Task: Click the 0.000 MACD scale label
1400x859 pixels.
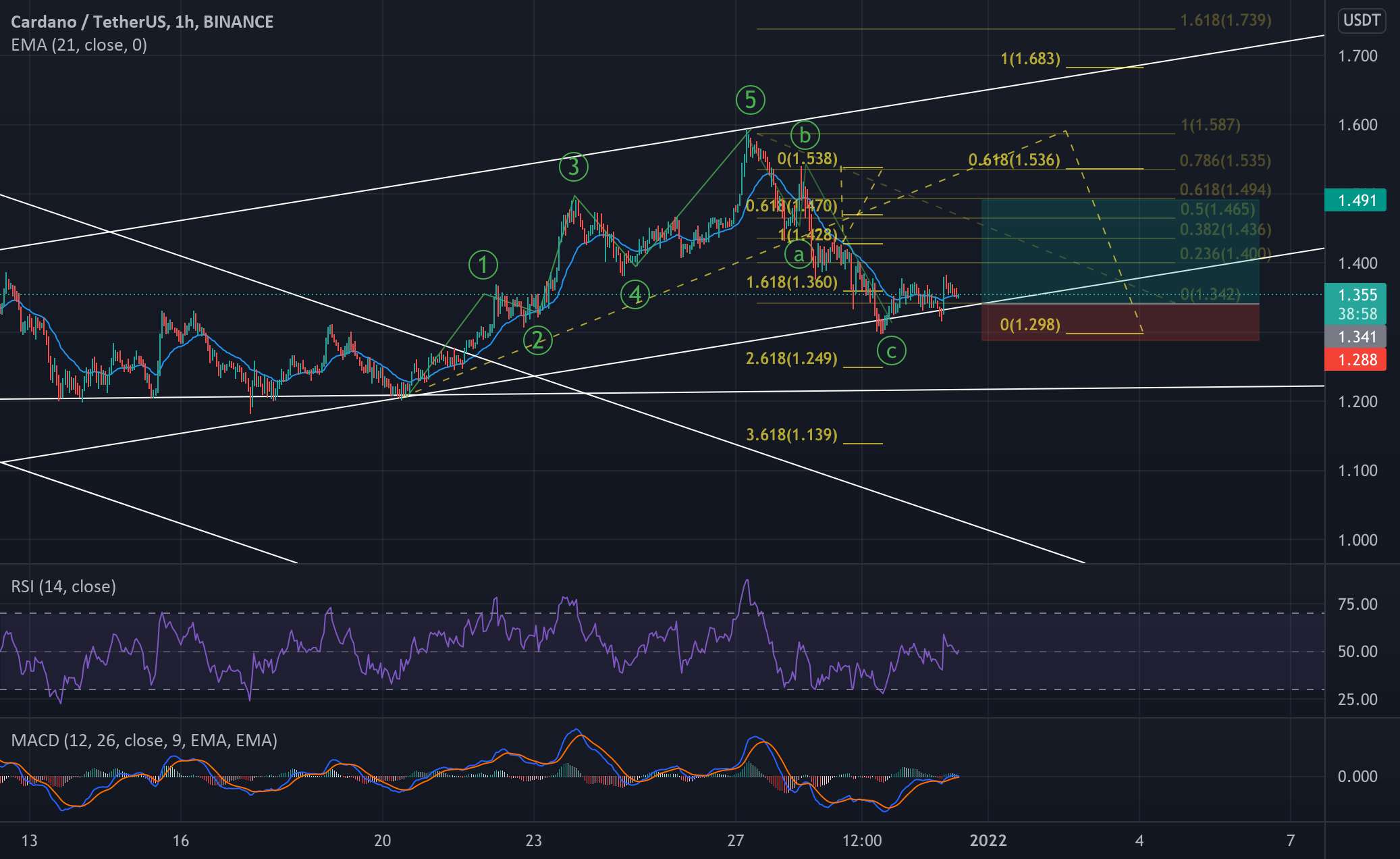Action: (1357, 777)
